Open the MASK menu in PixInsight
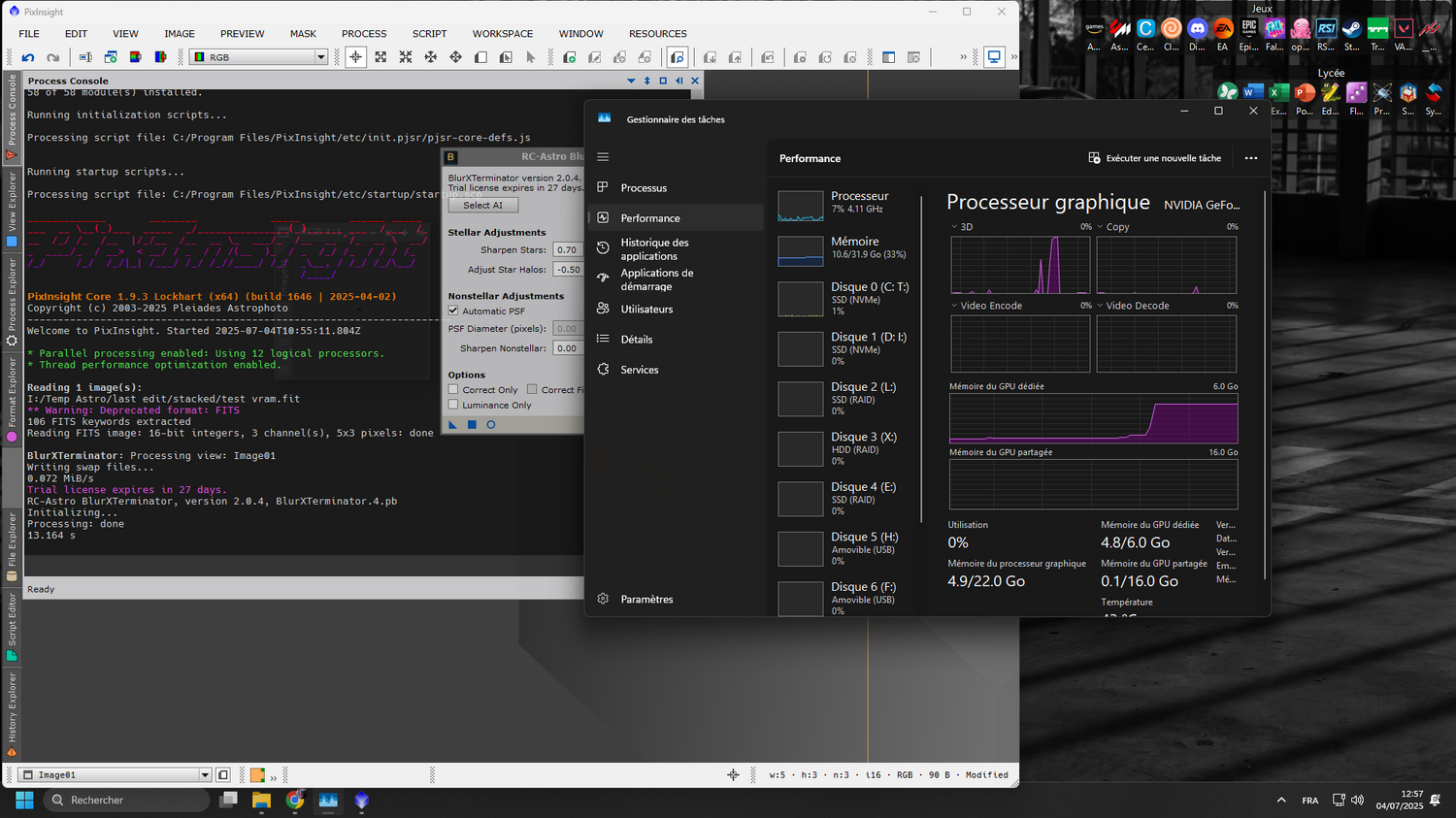Screen dimensions: 1456x818 point(303,34)
